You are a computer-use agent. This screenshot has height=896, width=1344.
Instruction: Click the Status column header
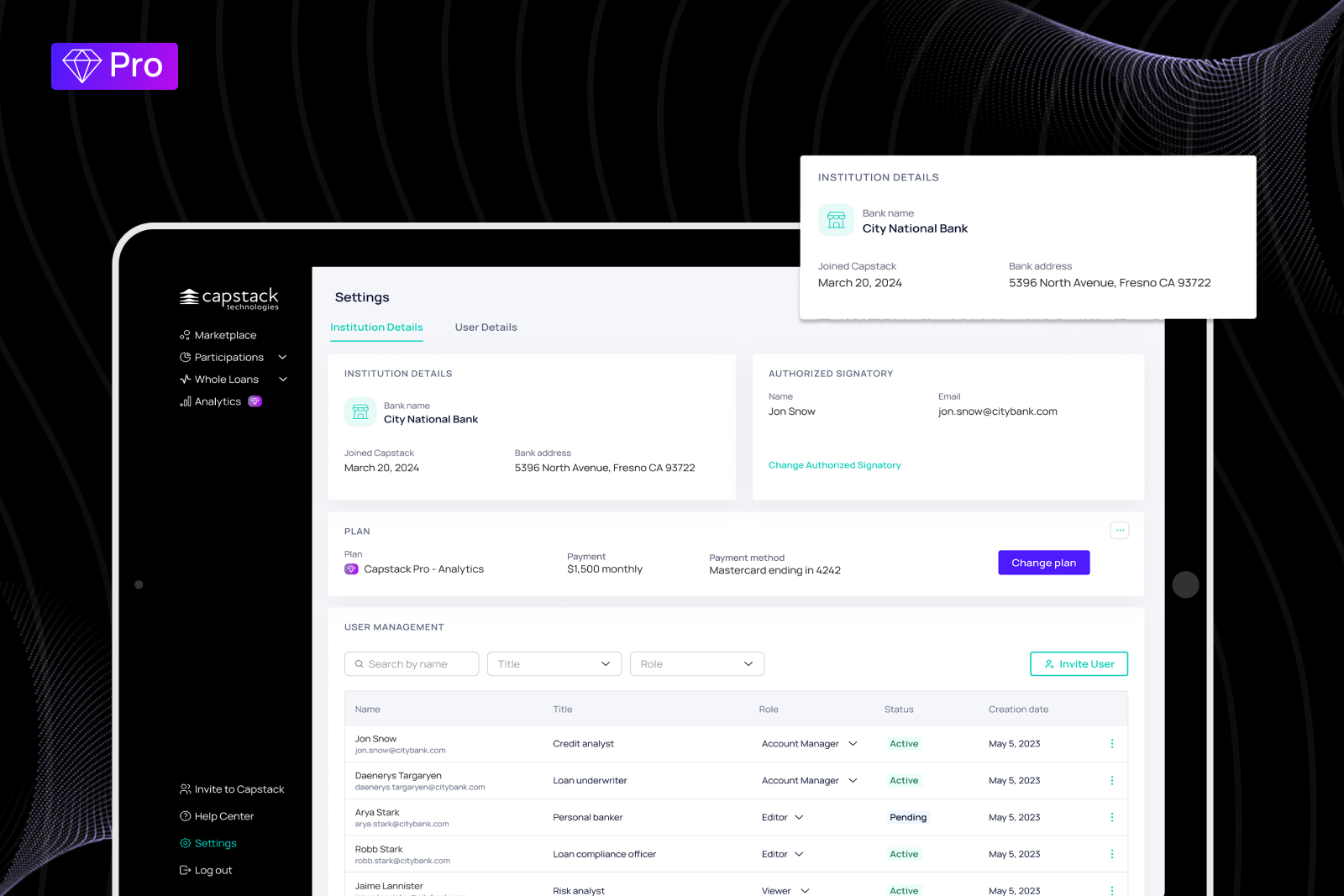pyautogui.click(x=899, y=710)
